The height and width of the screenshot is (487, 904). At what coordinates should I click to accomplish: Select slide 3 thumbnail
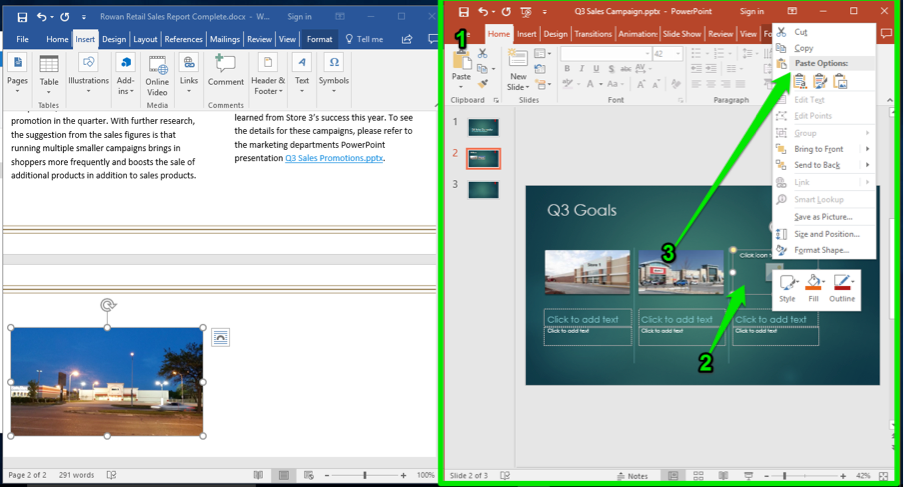[483, 190]
